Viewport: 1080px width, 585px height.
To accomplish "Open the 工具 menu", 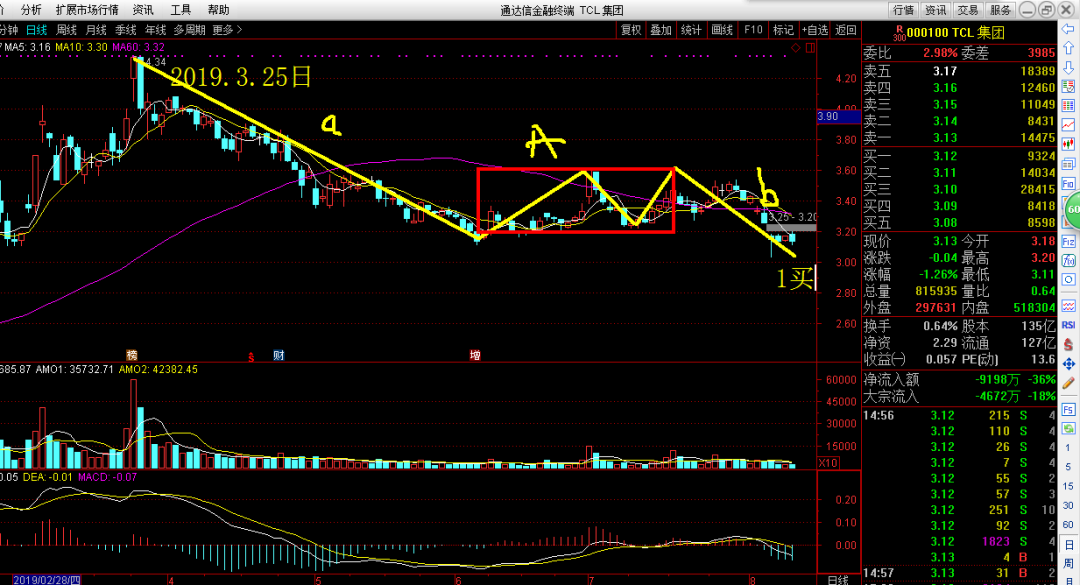I will [x=180, y=10].
